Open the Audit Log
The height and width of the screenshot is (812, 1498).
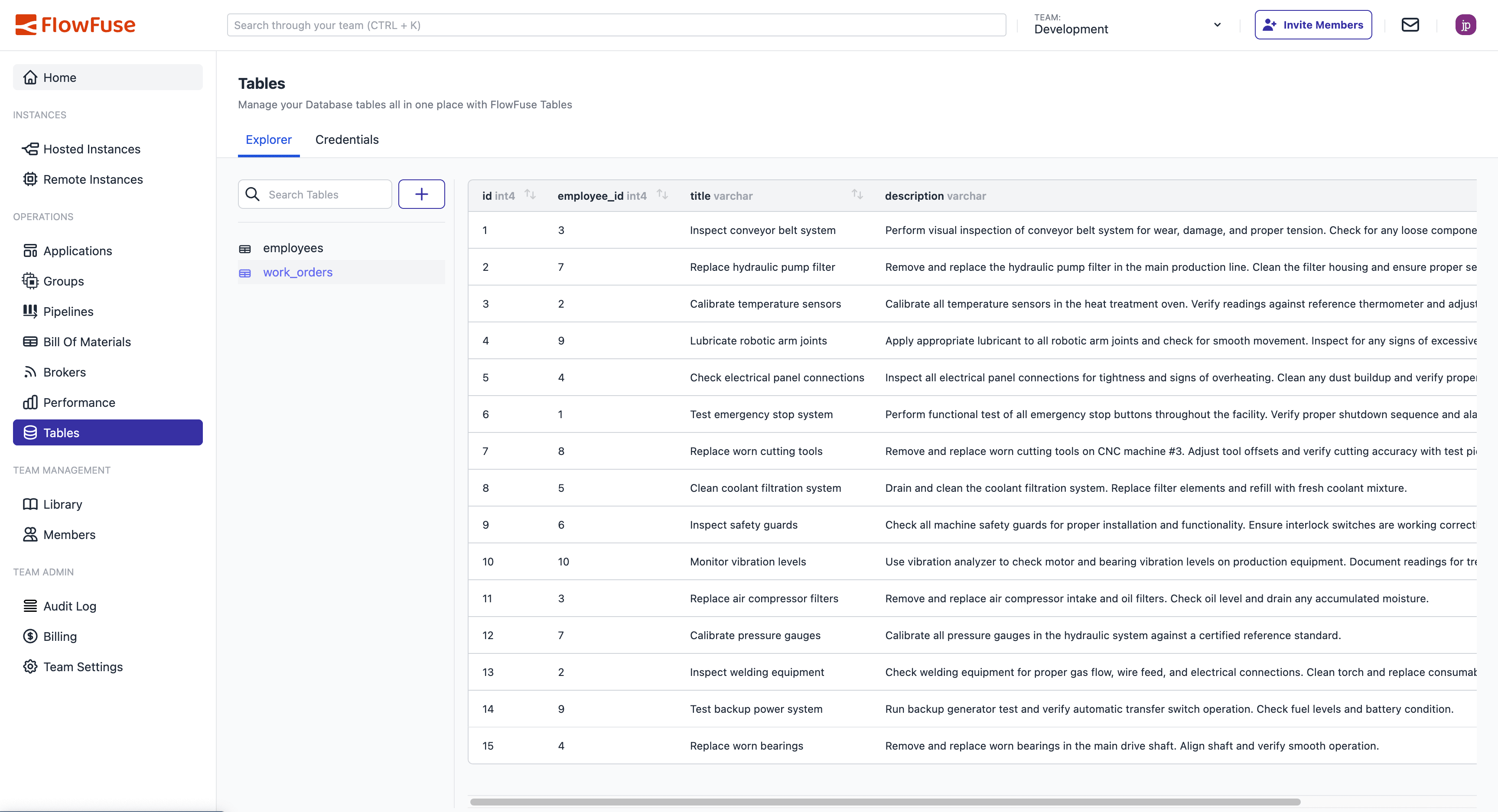[x=69, y=606]
